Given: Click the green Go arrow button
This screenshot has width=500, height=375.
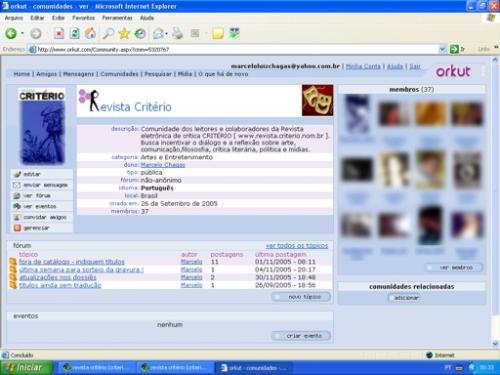Looking at the screenshot, I should [x=454, y=49].
